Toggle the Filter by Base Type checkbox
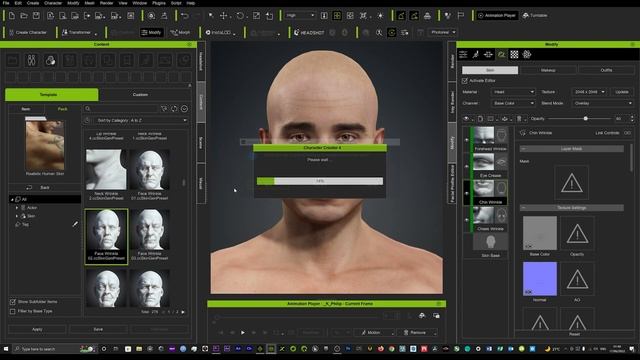The width and height of the screenshot is (640, 360). pyautogui.click(x=13, y=311)
